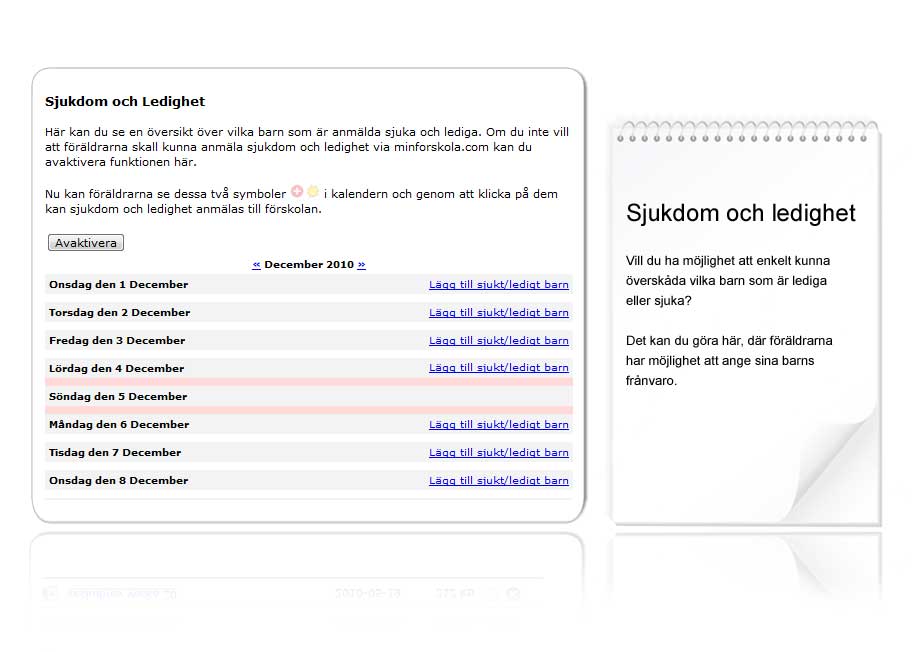Click the Avaktivera button
The image size is (915, 652).
click(86, 243)
